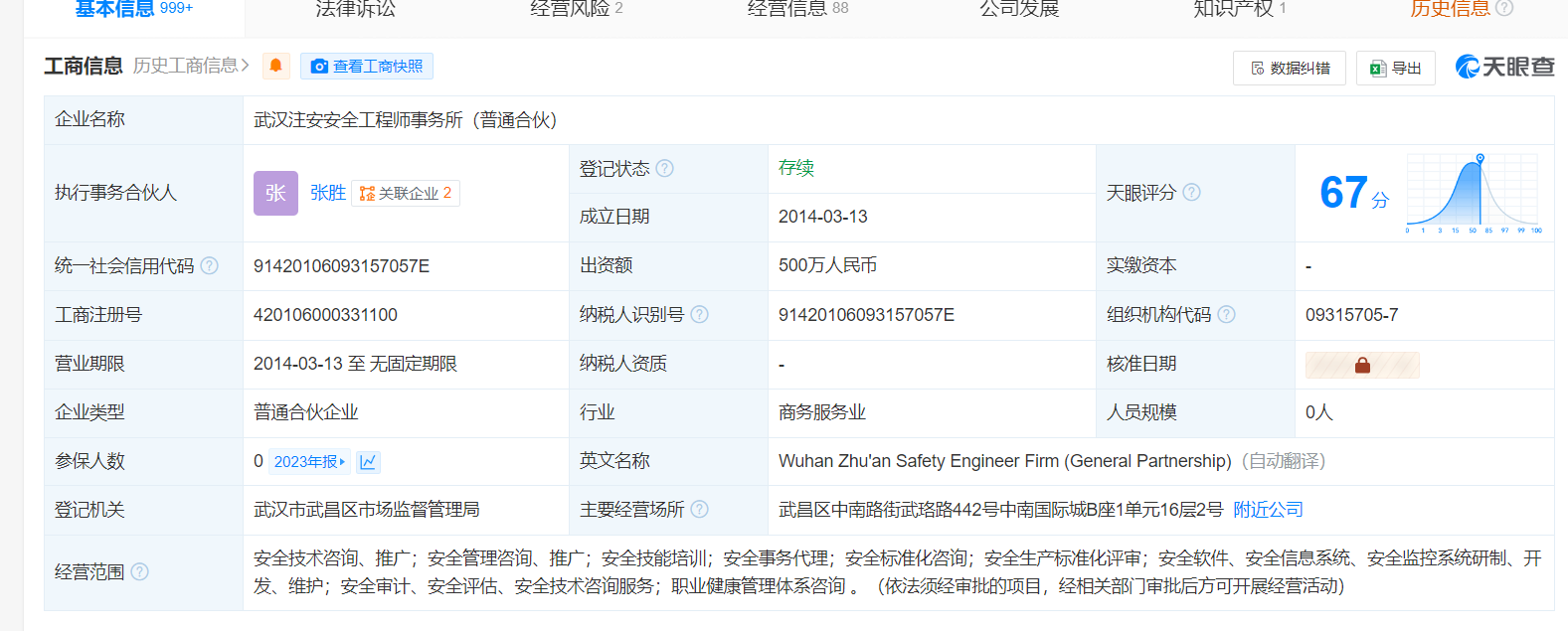The height and width of the screenshot is (631, 1568).
Task: Click credit code 91420106093157057E in 统一社会信用代码 row
Action: click(341, 266)
